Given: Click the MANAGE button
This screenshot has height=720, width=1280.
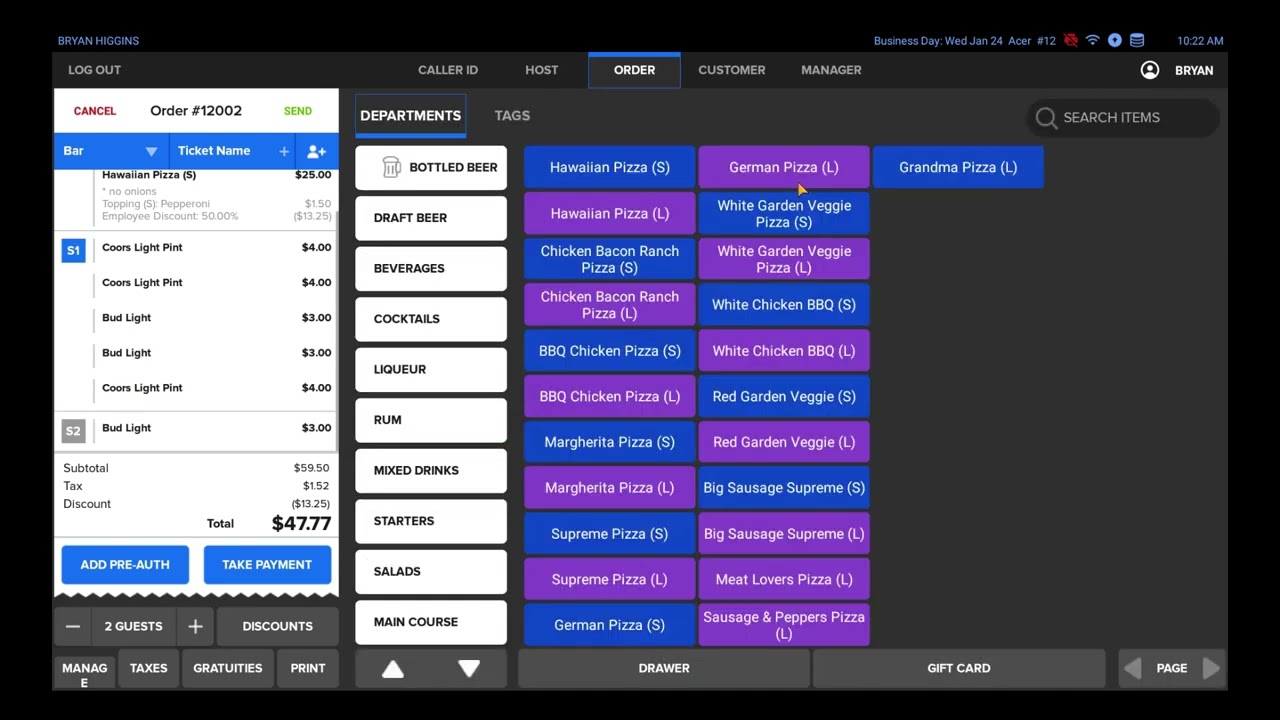Looking at the screenshot, I should point(84,674).
